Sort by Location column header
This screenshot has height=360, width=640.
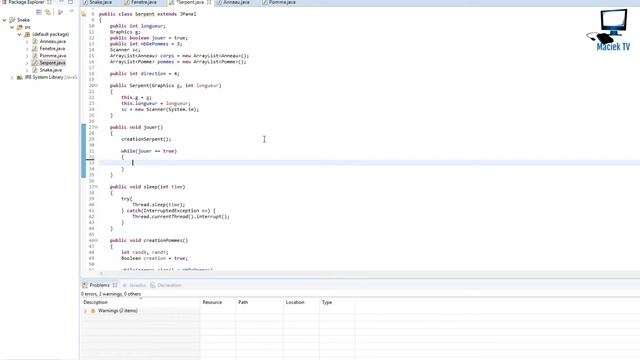click(301, 302)
